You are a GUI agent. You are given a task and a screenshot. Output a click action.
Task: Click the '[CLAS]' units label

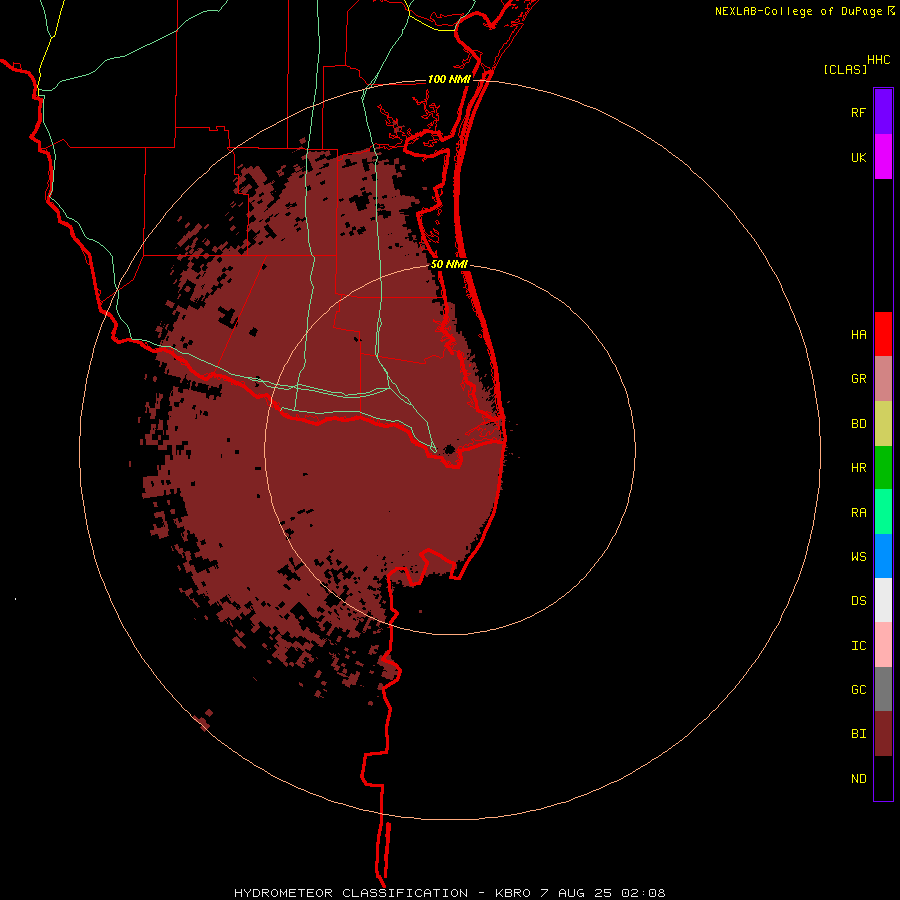pos(844,69)
